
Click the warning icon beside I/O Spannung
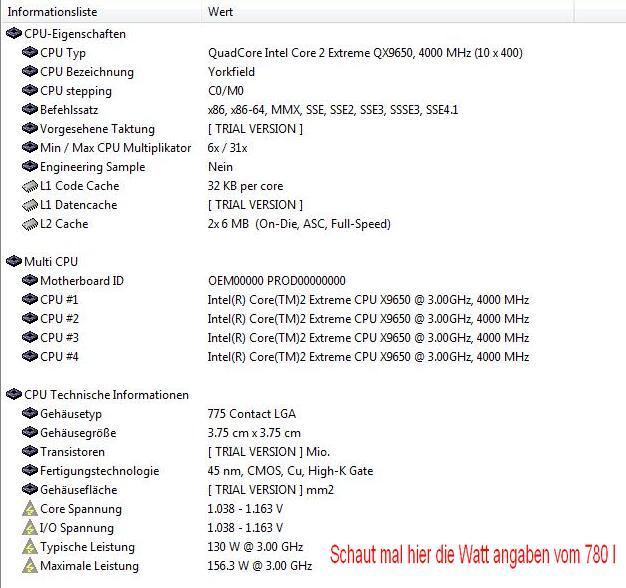30,528
